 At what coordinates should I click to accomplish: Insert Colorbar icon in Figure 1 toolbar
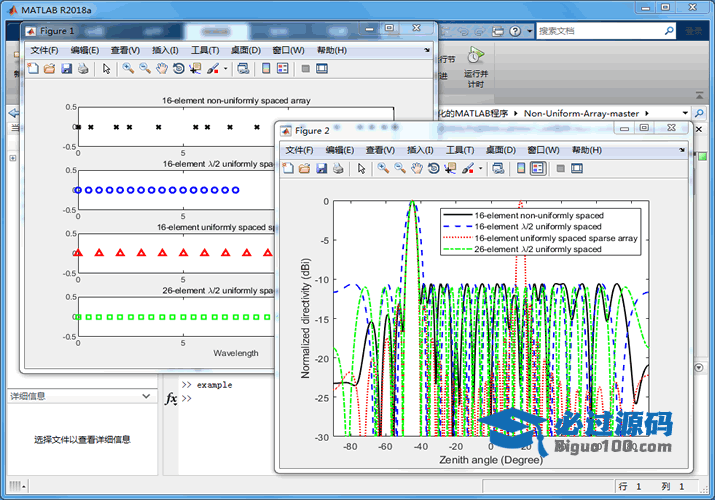pos(266,69)
